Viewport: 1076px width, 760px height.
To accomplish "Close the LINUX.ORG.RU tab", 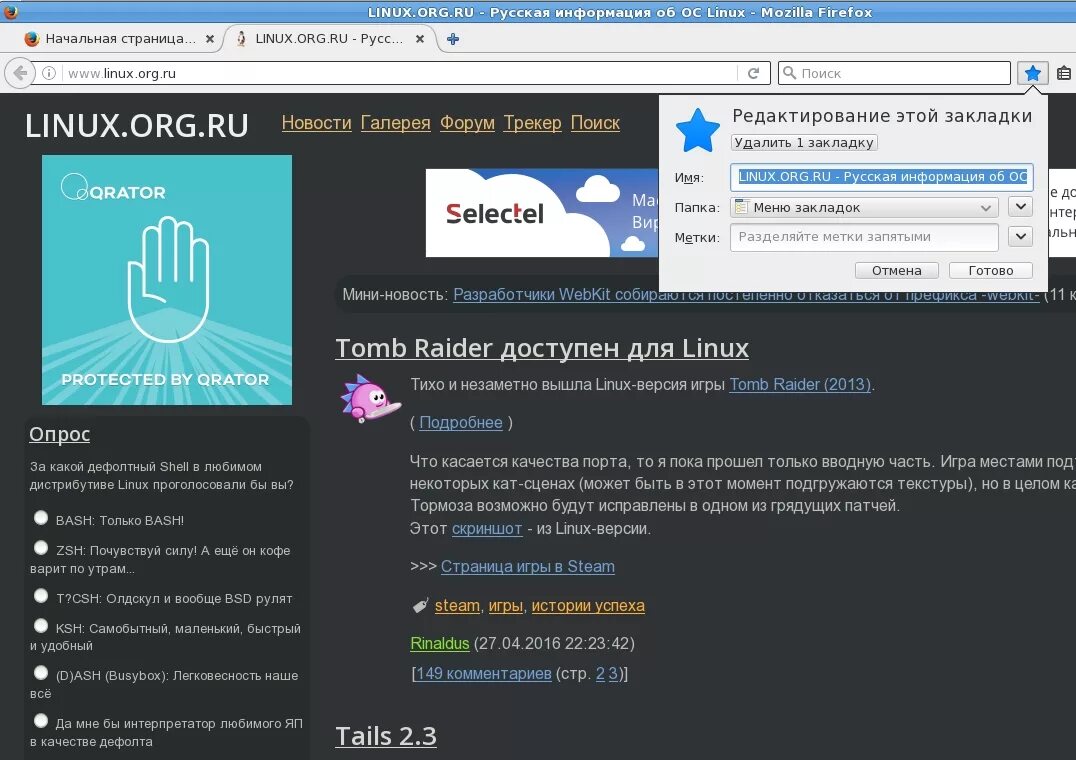I will click(x=420, y=39).
